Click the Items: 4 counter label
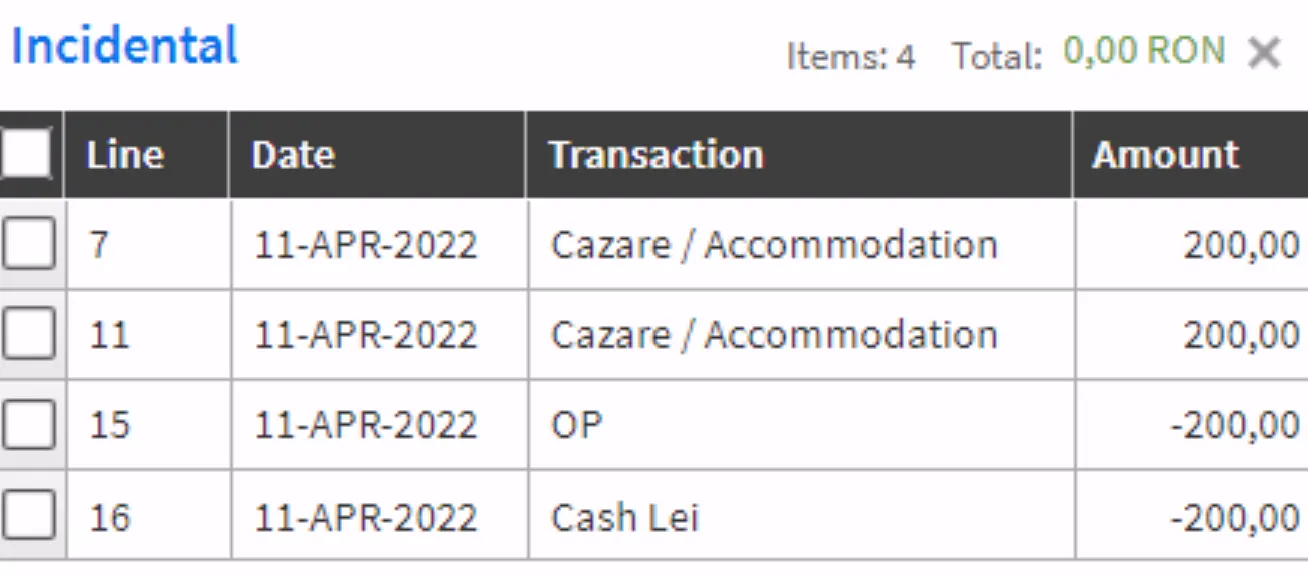This screenshot has width=1308, height=574. [851, 56]
